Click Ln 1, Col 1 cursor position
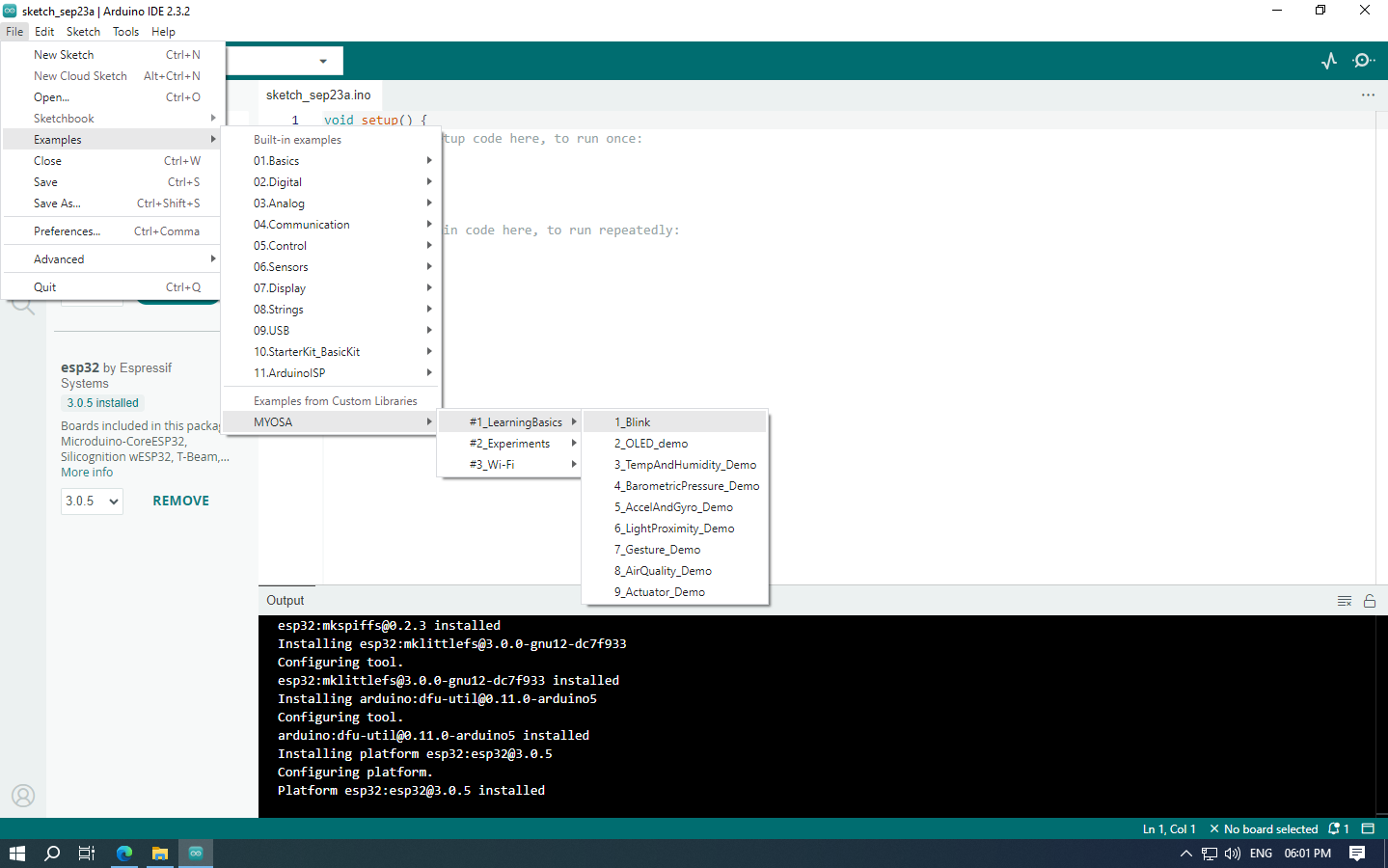Viewport: 1388px width, 868px height. click(x=1169, y=828)
